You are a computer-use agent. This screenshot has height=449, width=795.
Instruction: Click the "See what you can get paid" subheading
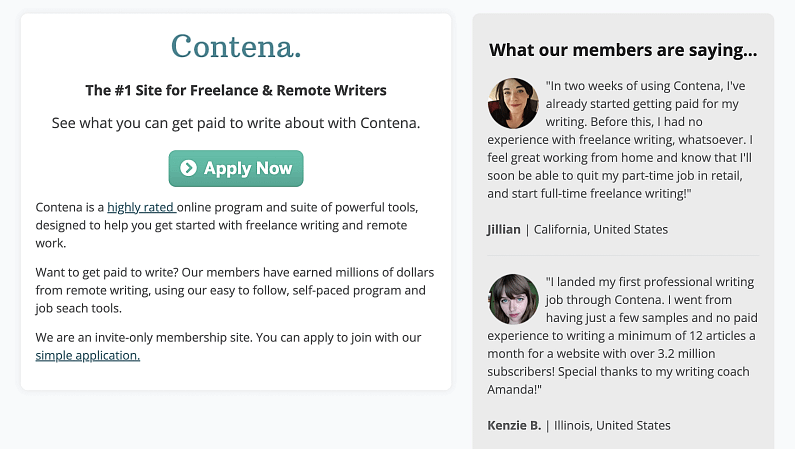tap(236, 123)
